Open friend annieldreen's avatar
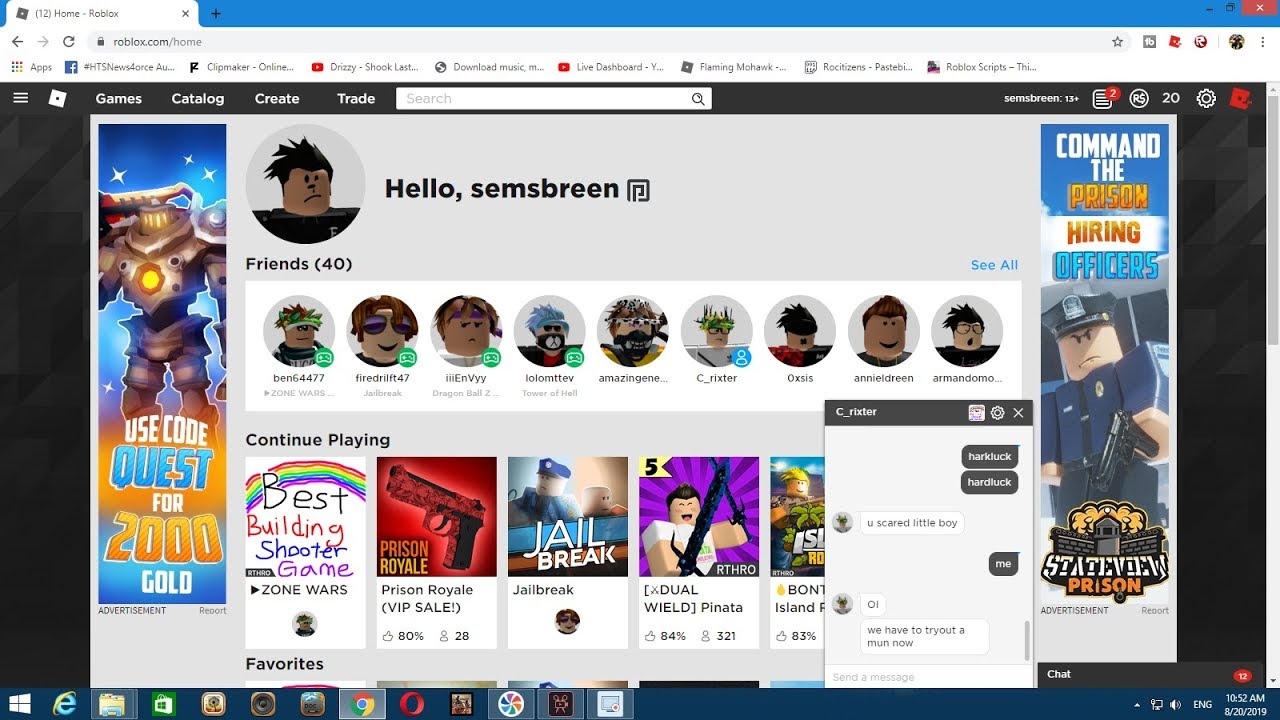Viewport: 1280px width, 720px height. click(883, 331)
